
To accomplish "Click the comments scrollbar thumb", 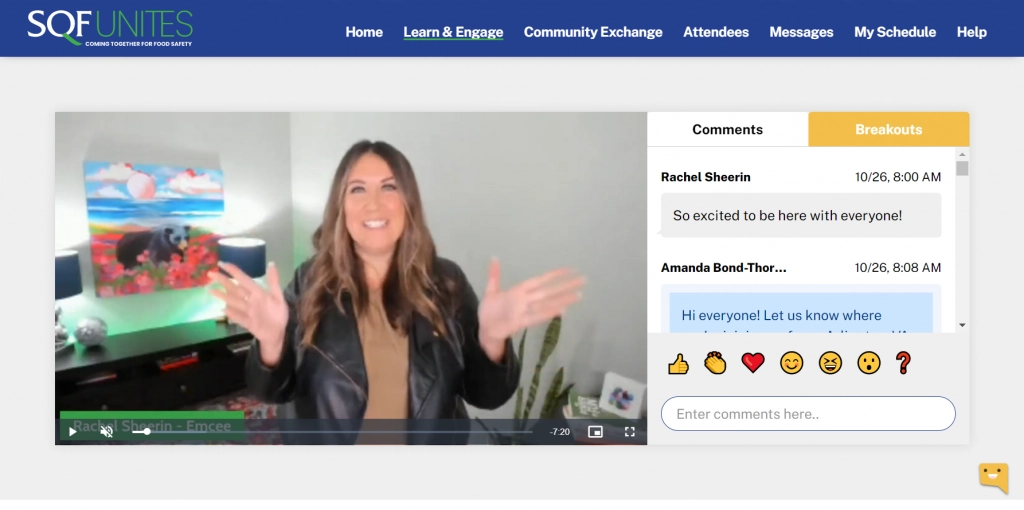I will (x=962, y=168).
